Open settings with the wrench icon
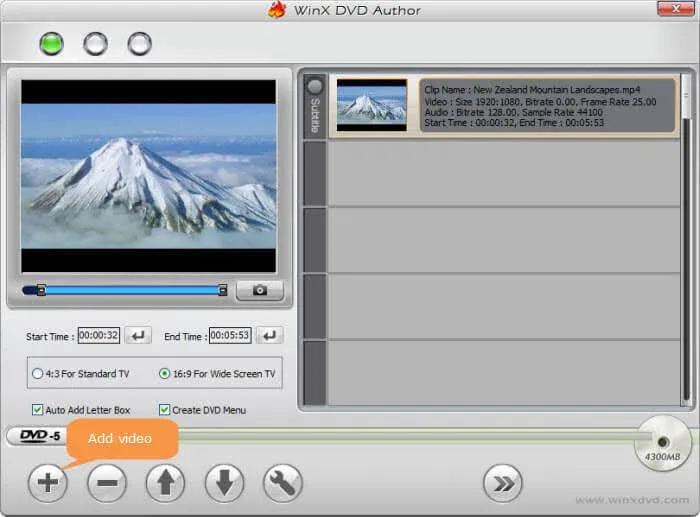 click(x=283, y=484)
